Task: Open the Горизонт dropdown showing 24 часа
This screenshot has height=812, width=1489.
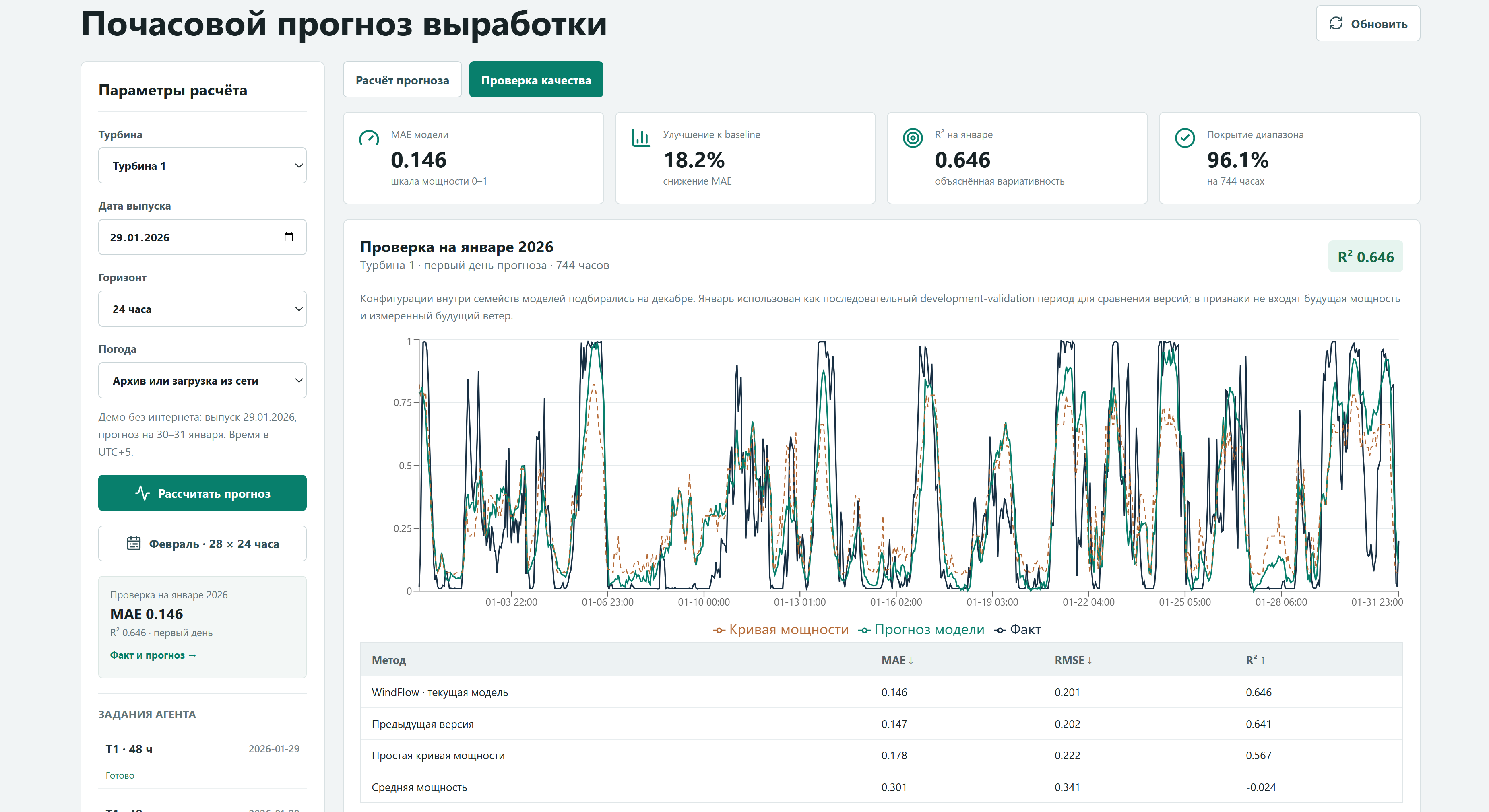Action: tap(202, 309)
